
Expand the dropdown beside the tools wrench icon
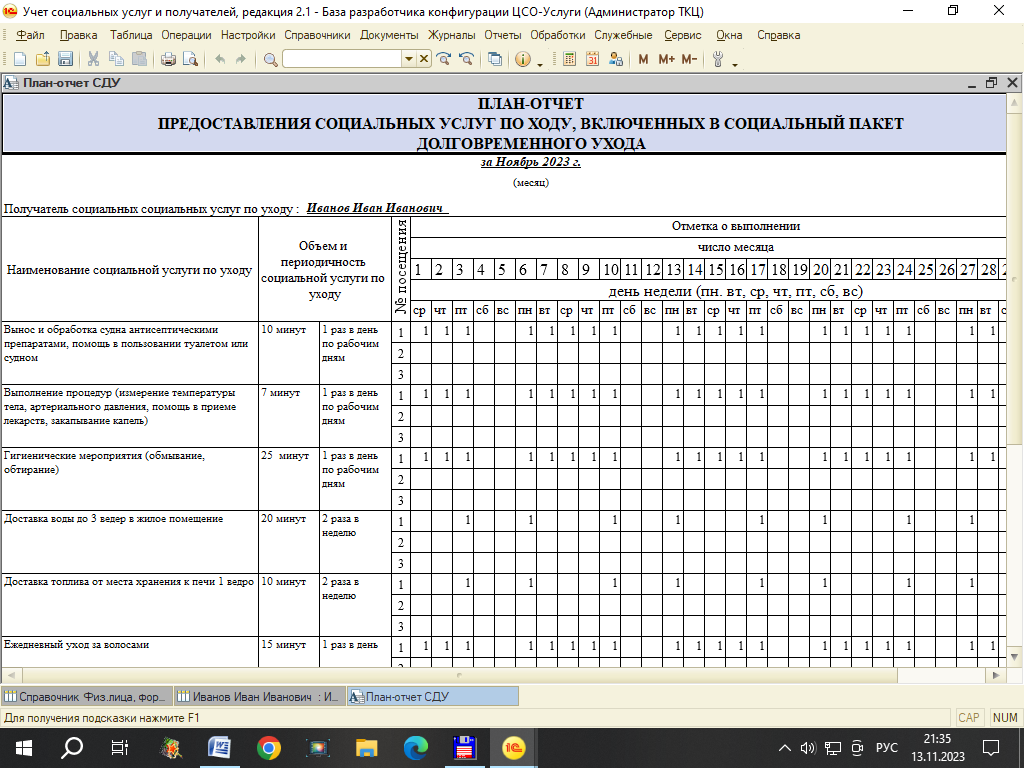tap(735, 62)
